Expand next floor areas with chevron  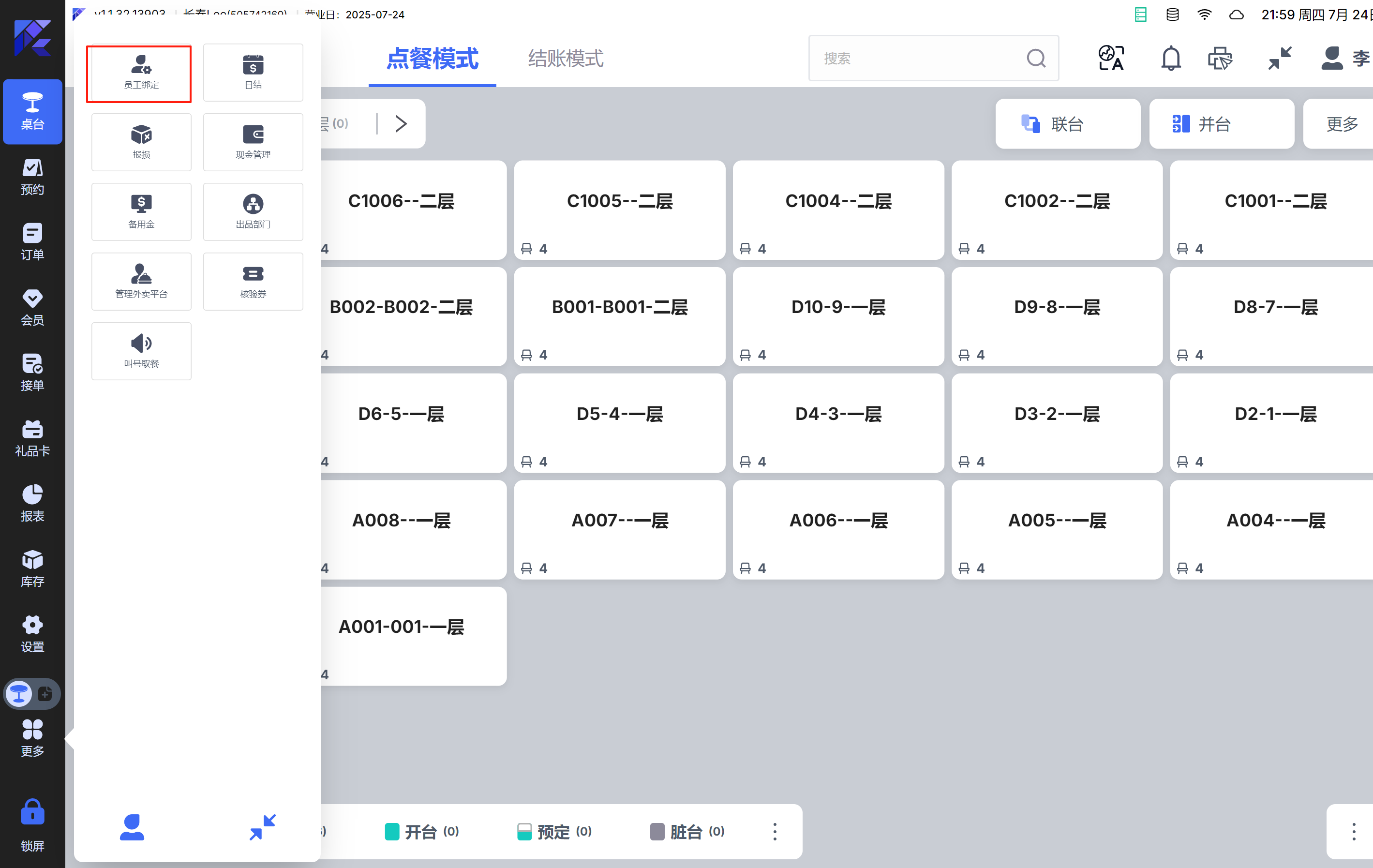(402, 124)
